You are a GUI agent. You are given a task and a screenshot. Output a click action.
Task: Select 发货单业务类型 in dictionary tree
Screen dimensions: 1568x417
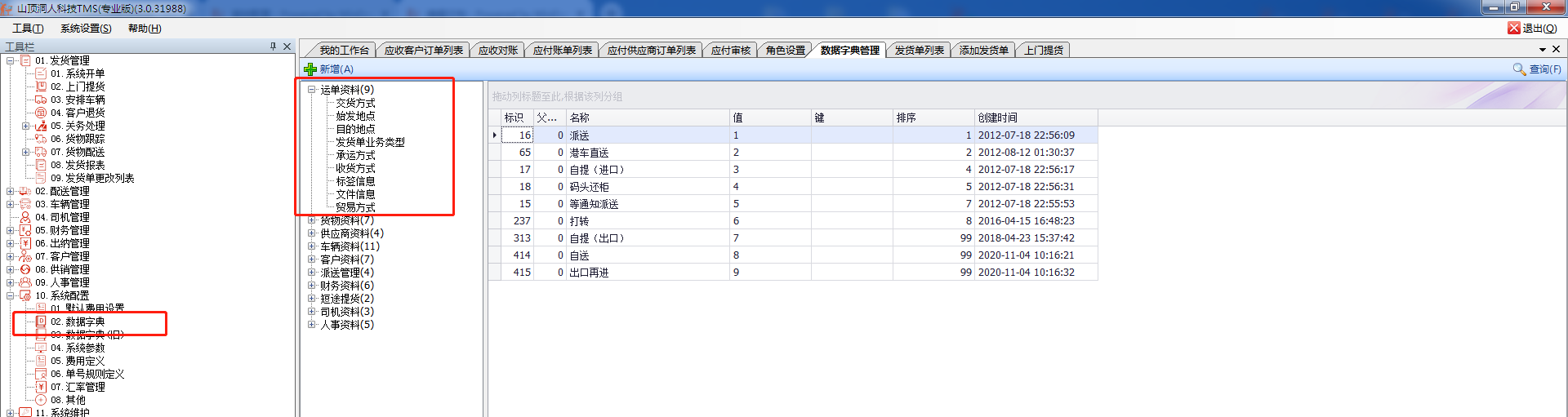(x=370, y=142)
